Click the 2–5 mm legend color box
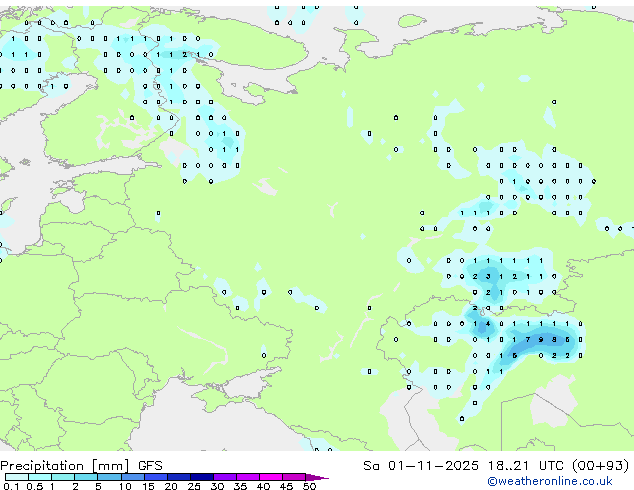The width and height of the screenshot is (634, 490). point(86,477)
